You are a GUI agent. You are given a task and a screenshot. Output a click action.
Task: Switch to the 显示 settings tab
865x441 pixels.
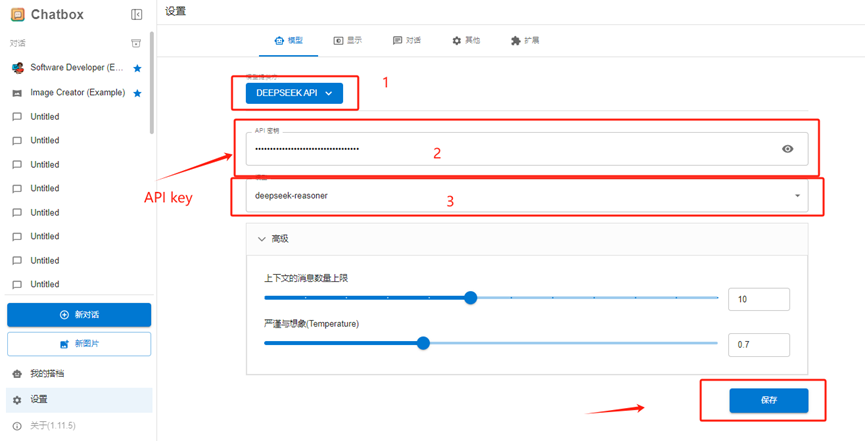[348, 40]
